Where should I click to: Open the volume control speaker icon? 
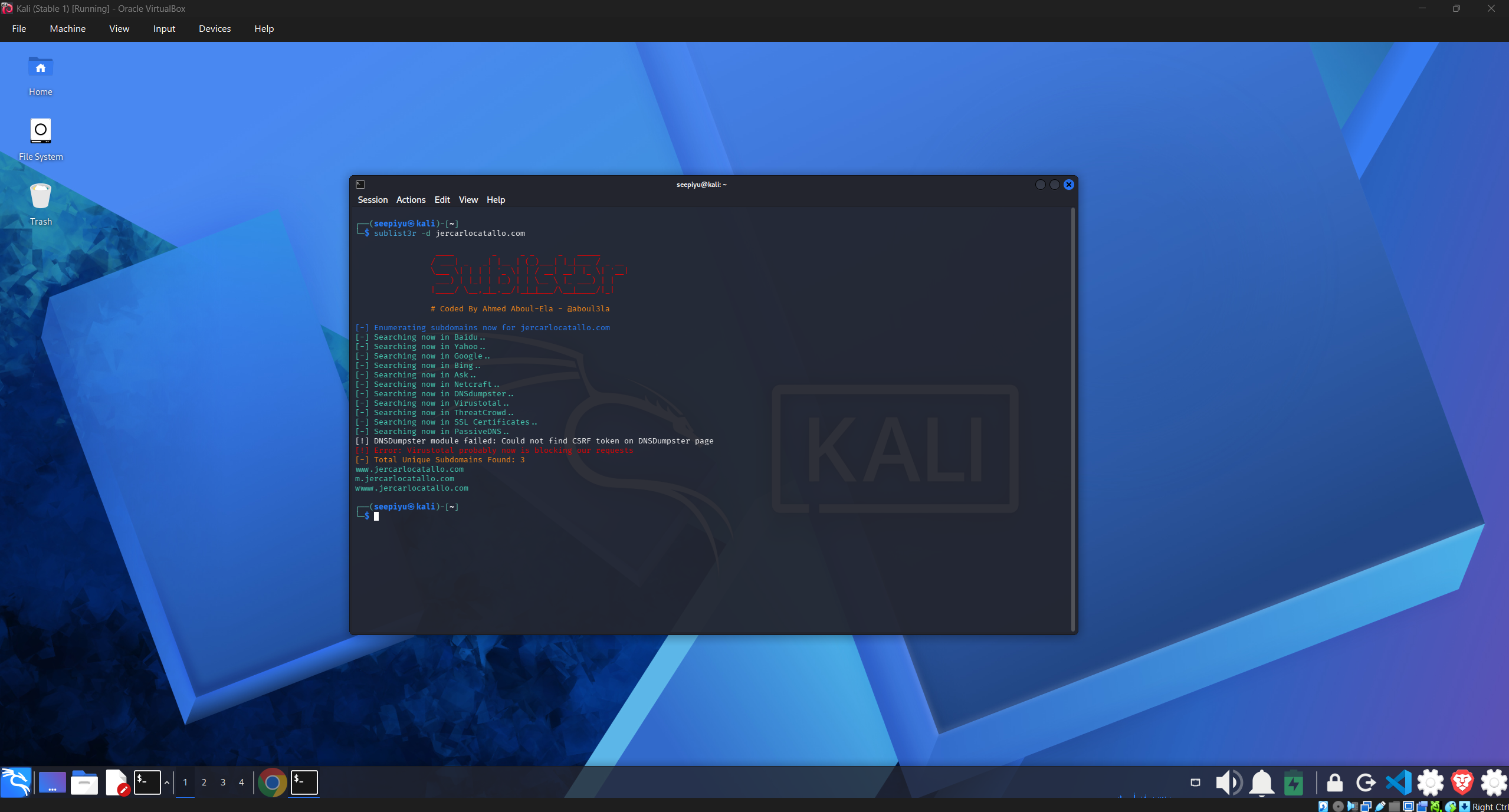pyautogui.click(x=1229, y=783)
